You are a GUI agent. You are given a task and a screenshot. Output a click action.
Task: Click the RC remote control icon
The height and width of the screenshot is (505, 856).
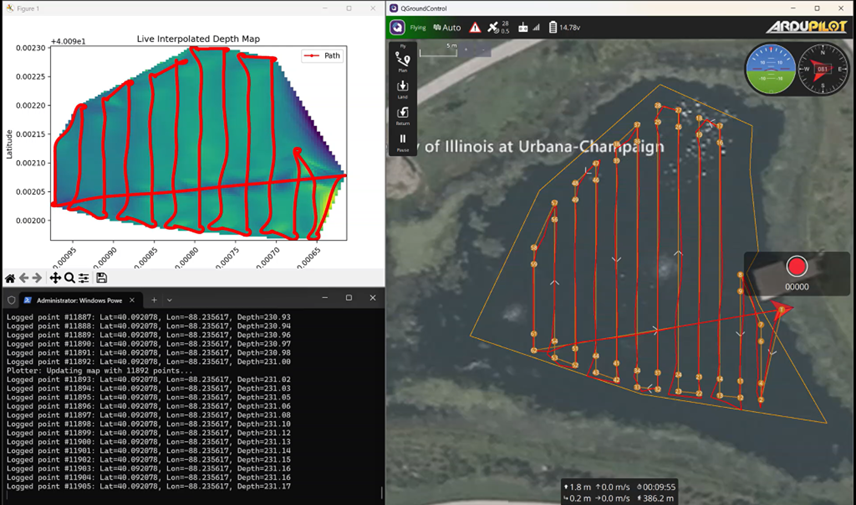pyautogui.click(x=523, y=27)
